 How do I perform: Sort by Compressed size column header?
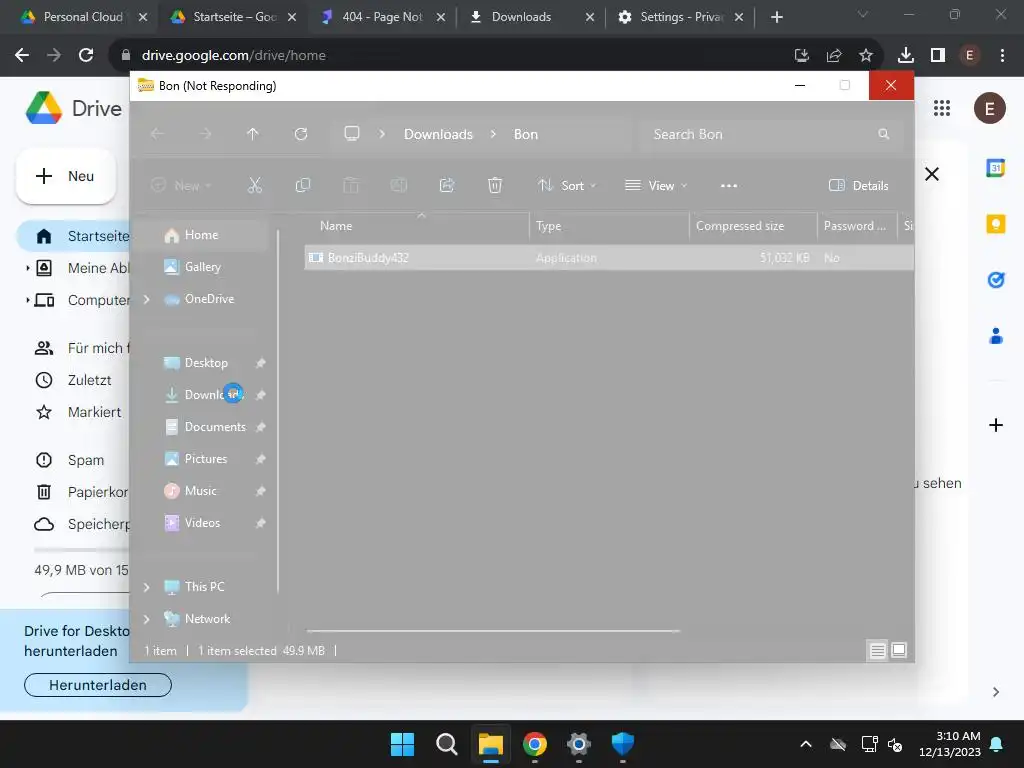753,226
